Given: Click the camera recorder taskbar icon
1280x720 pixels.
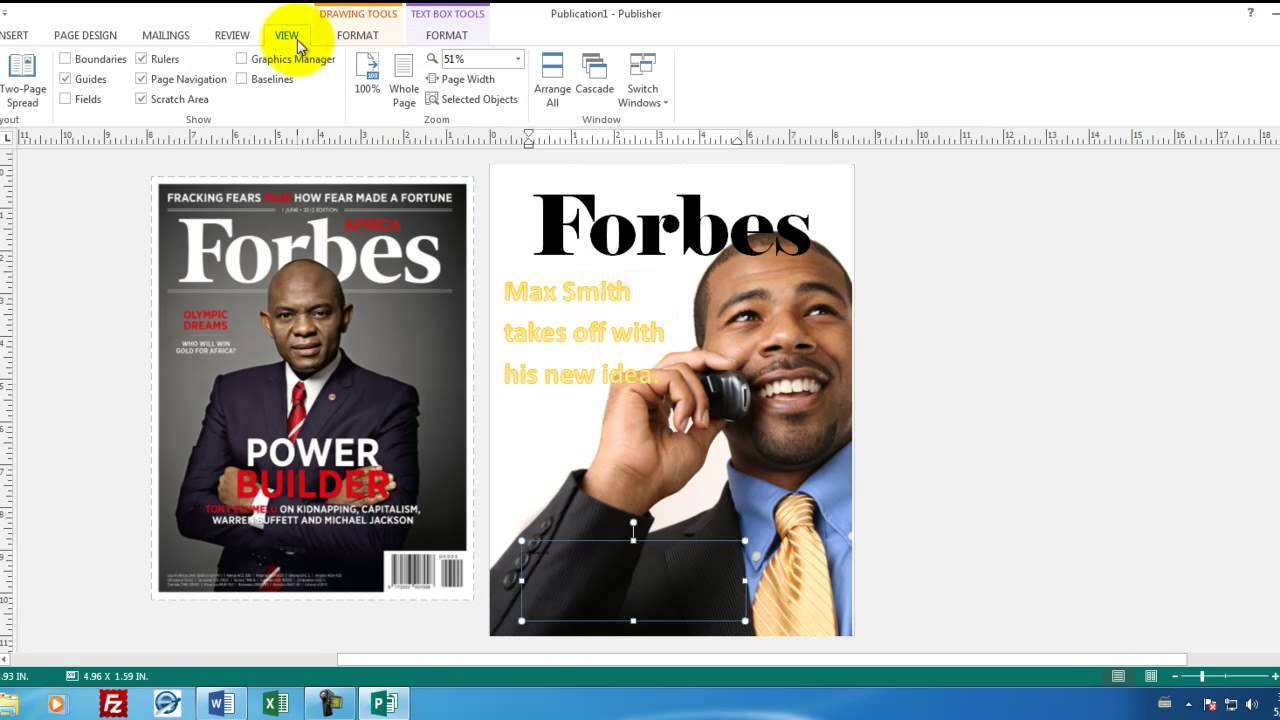Looking at the screenshot, I should point(330,704).
